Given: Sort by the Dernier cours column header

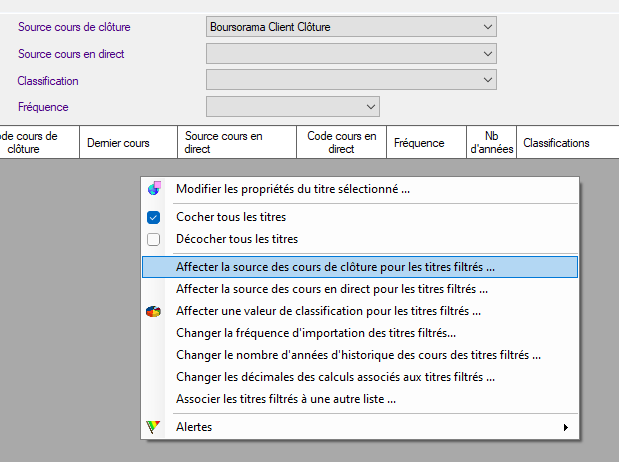Looking at the screenshot, I should 118,143.
